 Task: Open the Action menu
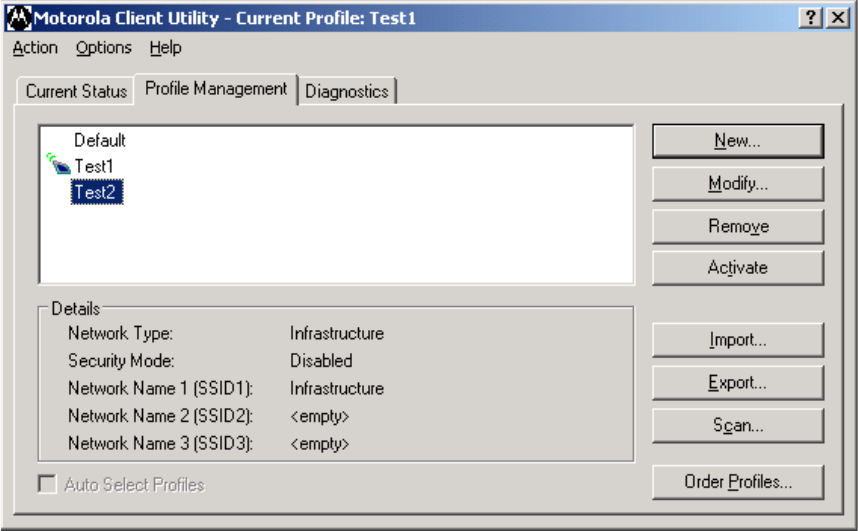[x=35, y=48]
